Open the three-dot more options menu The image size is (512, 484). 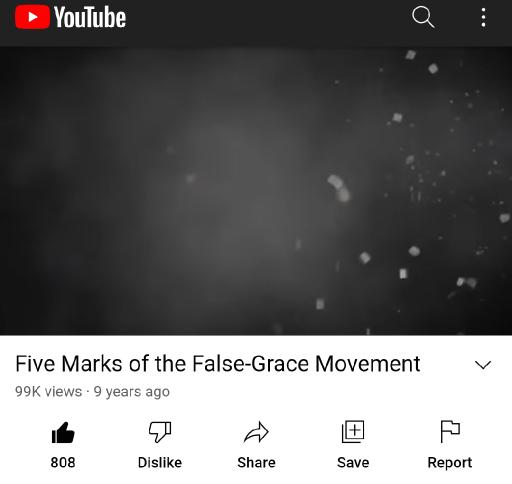[483, 17]
